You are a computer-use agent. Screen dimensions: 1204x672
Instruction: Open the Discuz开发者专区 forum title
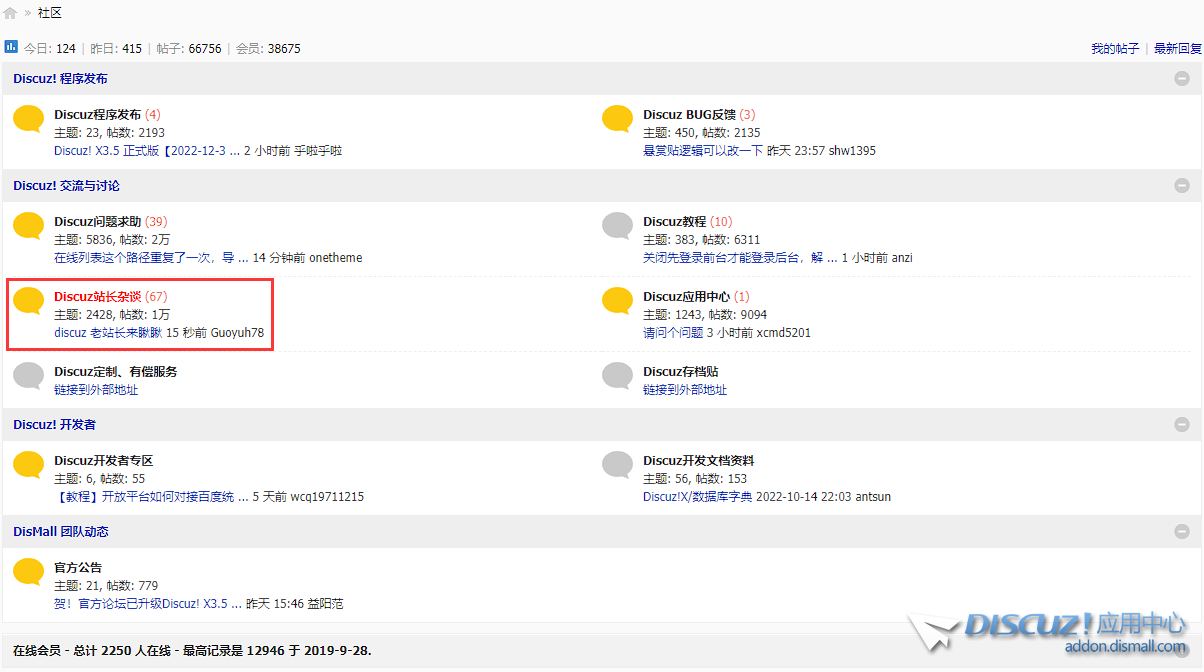coord(104,461)
